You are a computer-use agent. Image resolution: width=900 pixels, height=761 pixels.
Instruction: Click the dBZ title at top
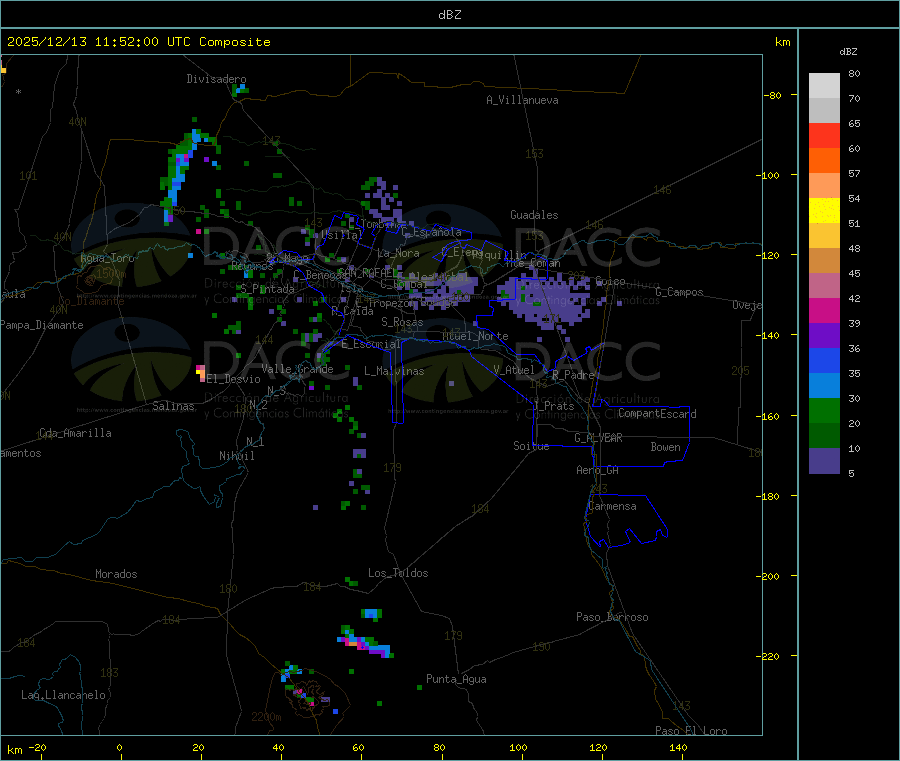[449, 15]
